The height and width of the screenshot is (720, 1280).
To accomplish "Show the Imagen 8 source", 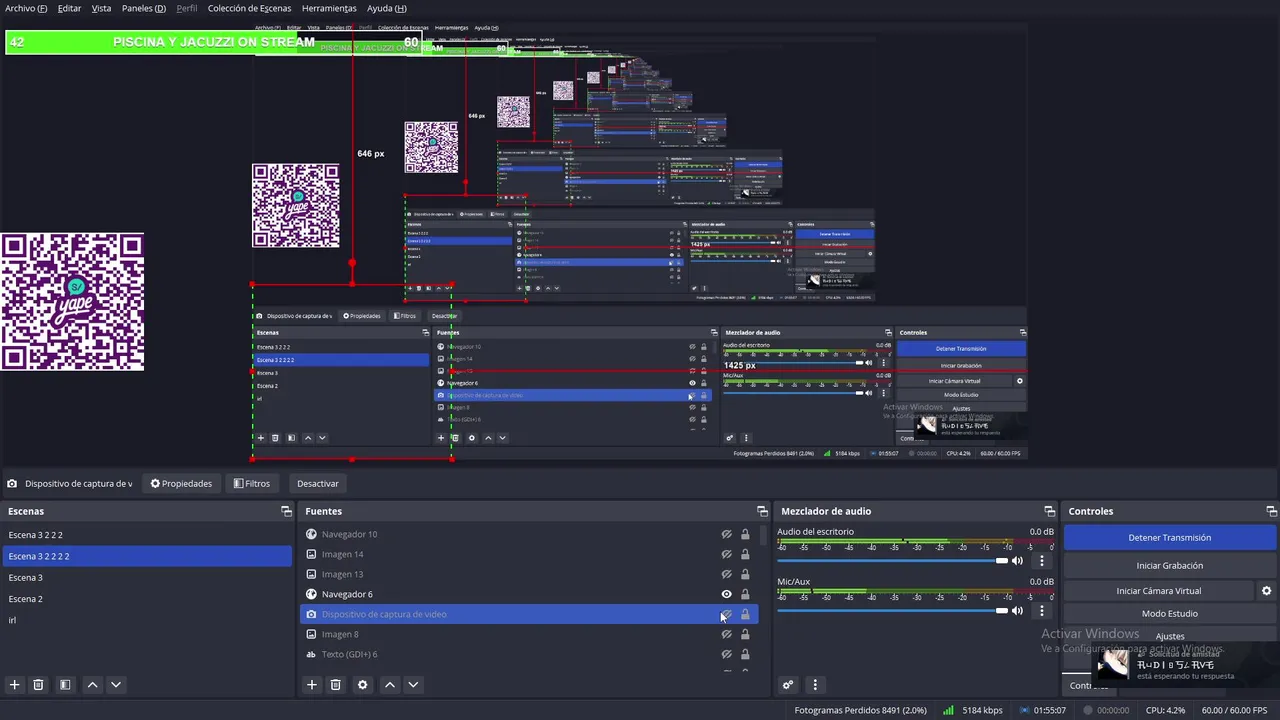I will pyautogui.click(x=727, y=634).
